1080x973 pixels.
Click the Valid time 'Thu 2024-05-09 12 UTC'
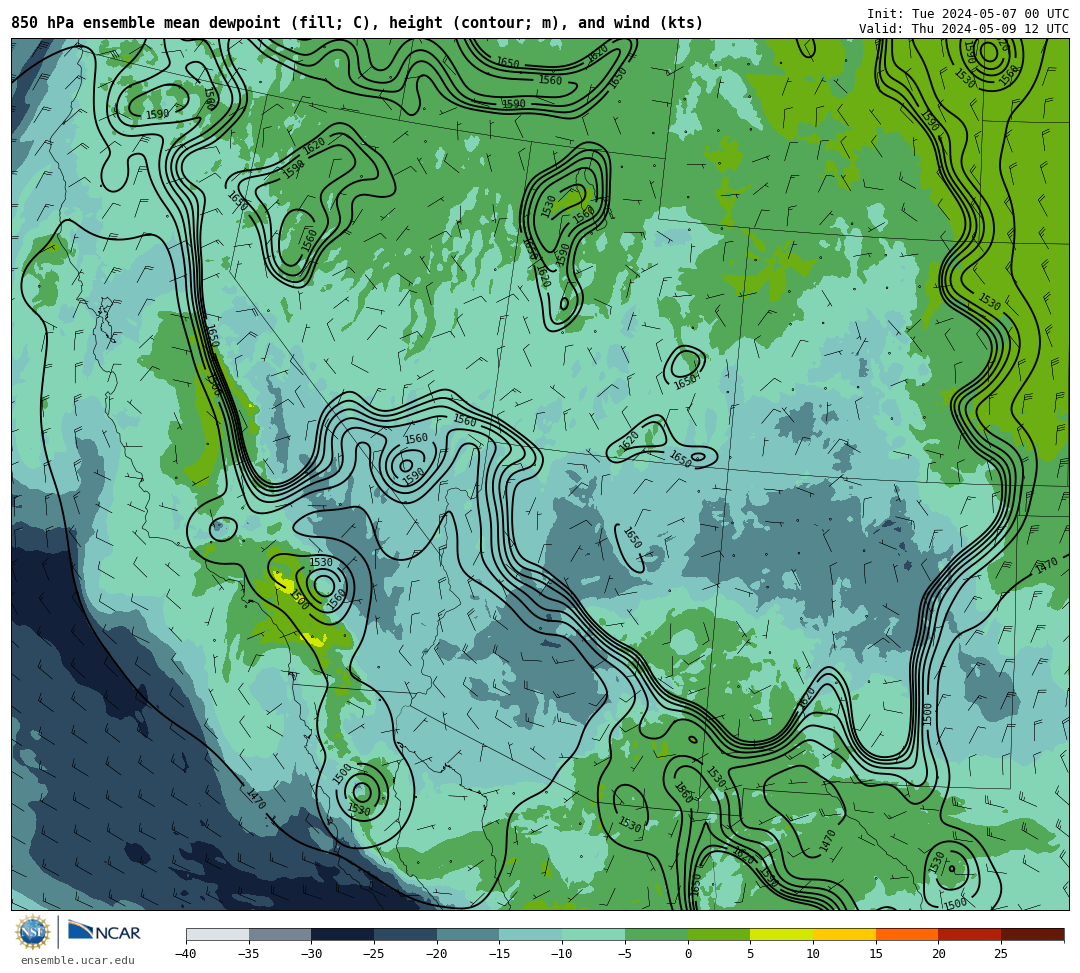(990, 29)
